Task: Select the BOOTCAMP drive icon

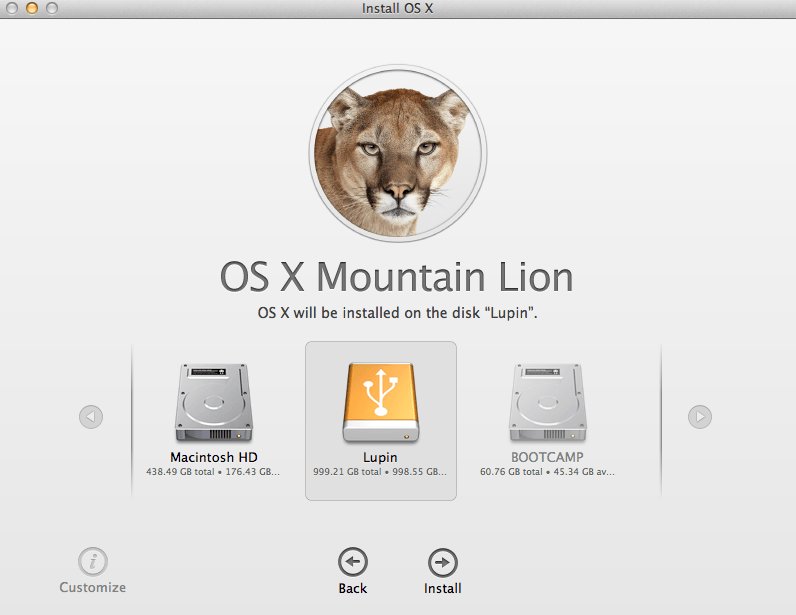Action: [x=546, y=403]
